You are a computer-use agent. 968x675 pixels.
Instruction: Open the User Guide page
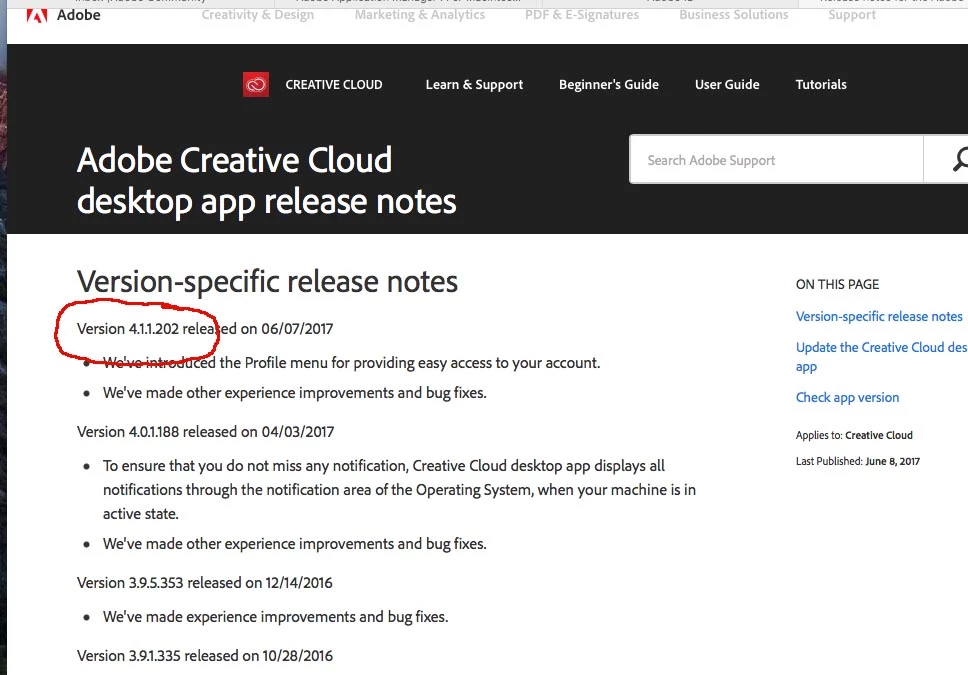tap(727, 85)
